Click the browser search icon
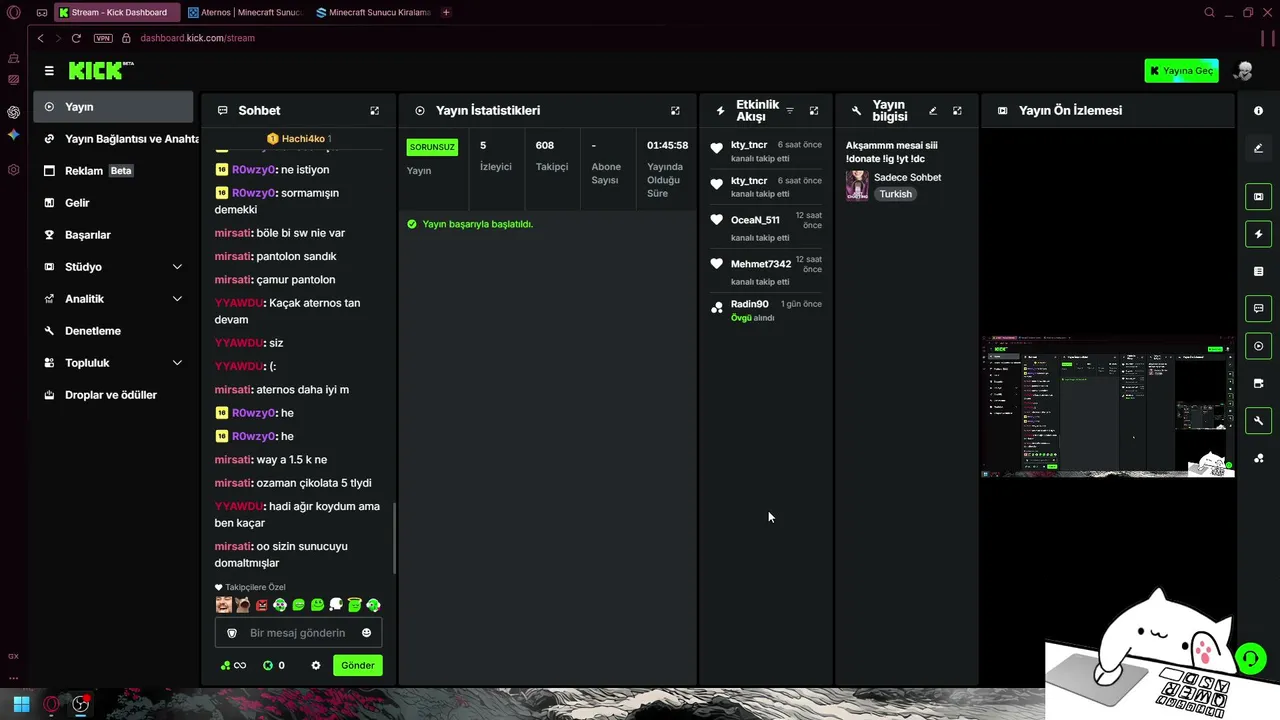This screenshot has width=1280, height=720. [x=1210, y=12]
